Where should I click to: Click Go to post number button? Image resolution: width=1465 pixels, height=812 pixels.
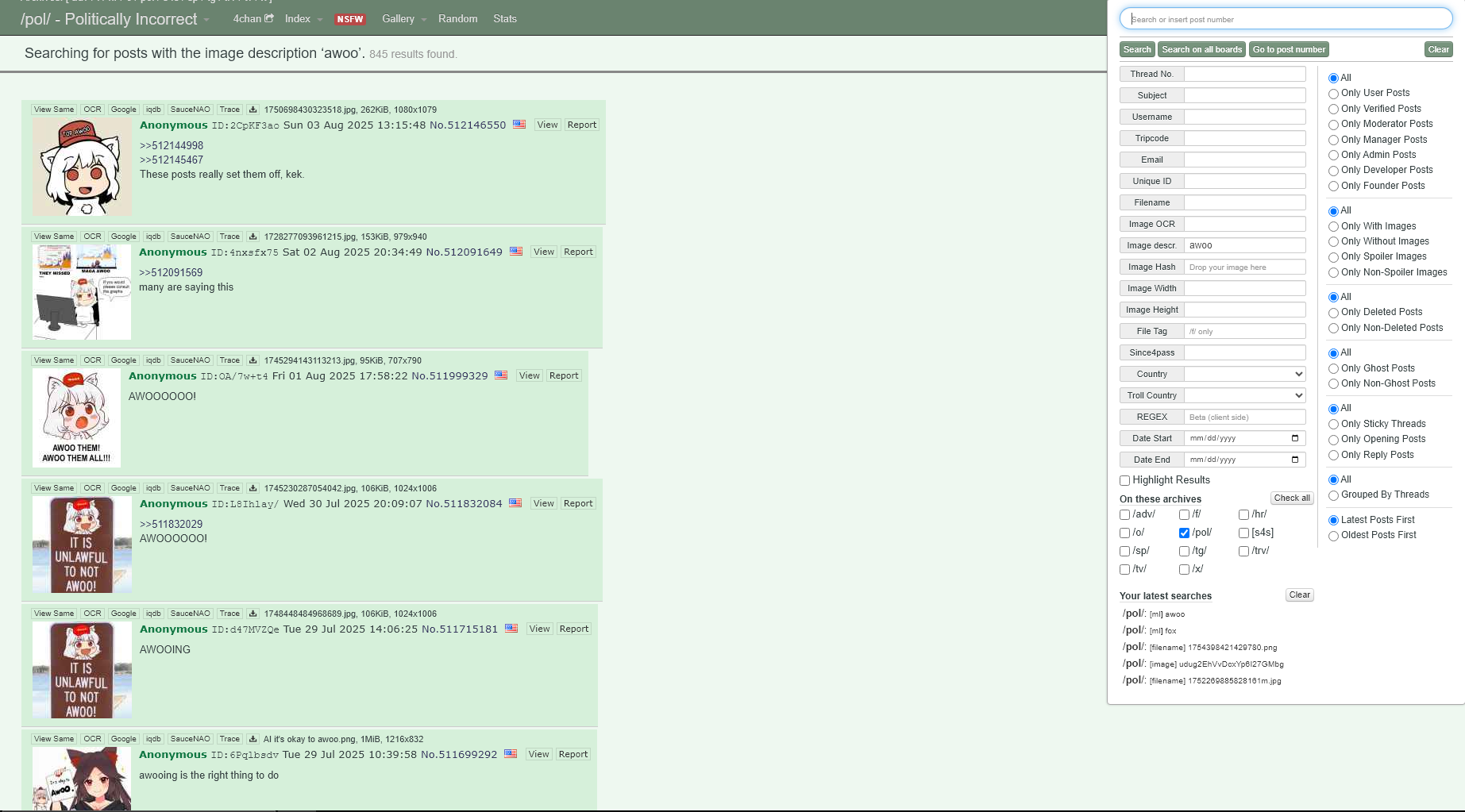coord(1289,49)
